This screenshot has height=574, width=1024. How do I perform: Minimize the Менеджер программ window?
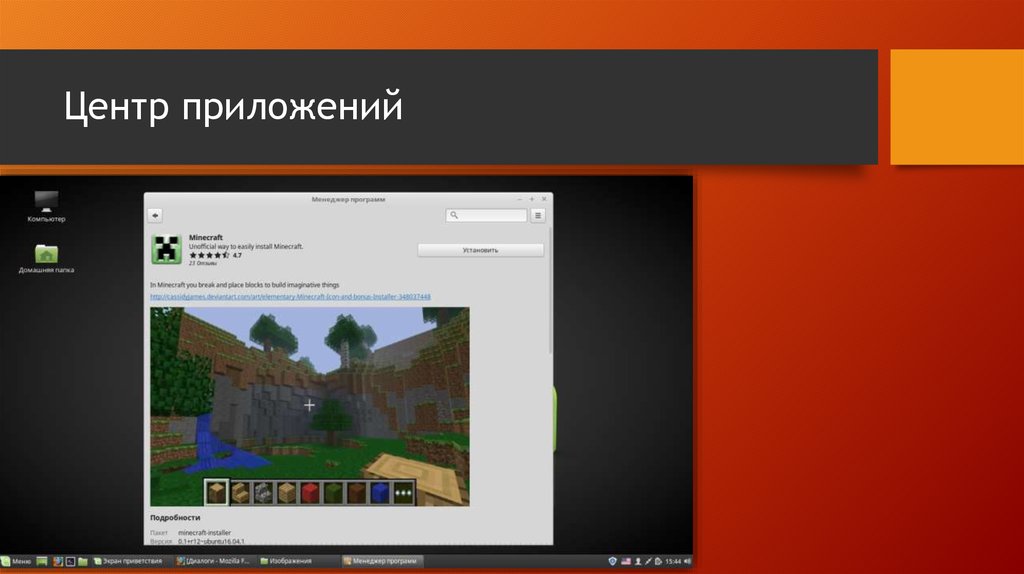click(x=520, y=199)
